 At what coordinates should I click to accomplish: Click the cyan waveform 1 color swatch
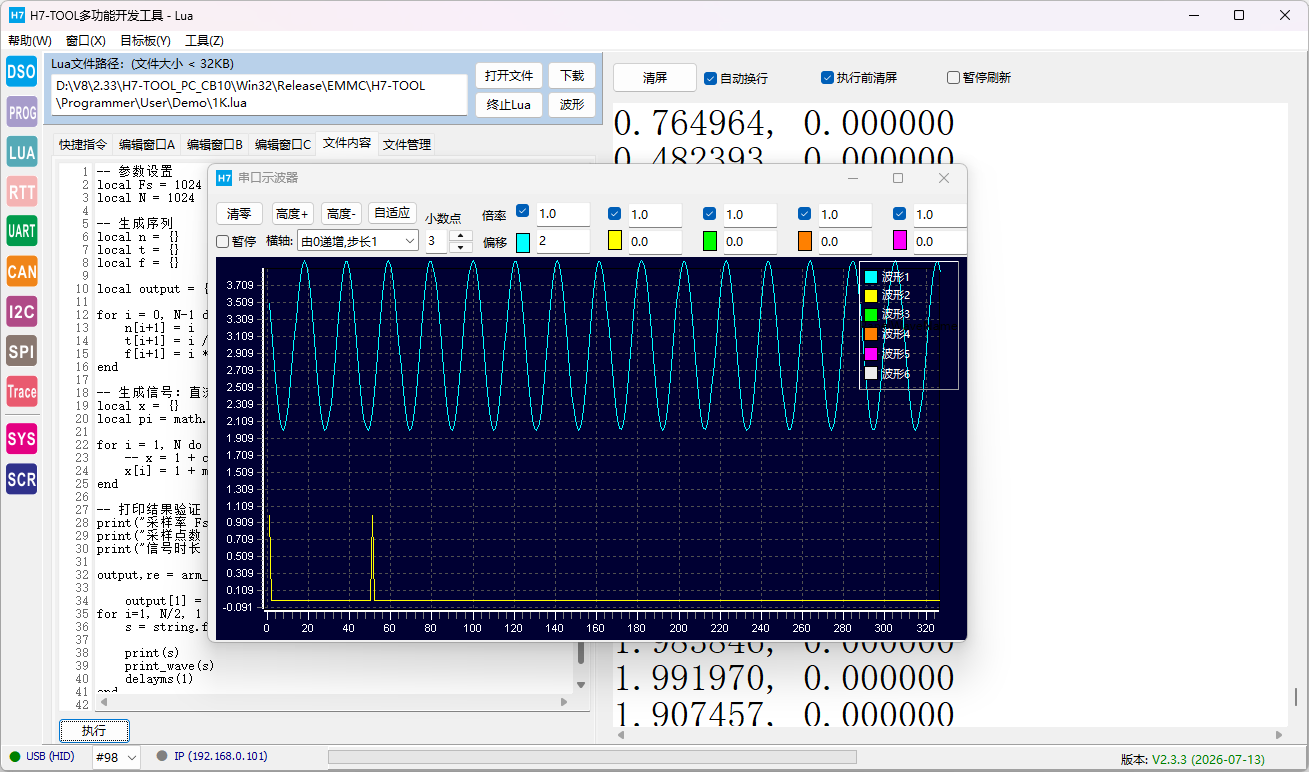point(522,241)
